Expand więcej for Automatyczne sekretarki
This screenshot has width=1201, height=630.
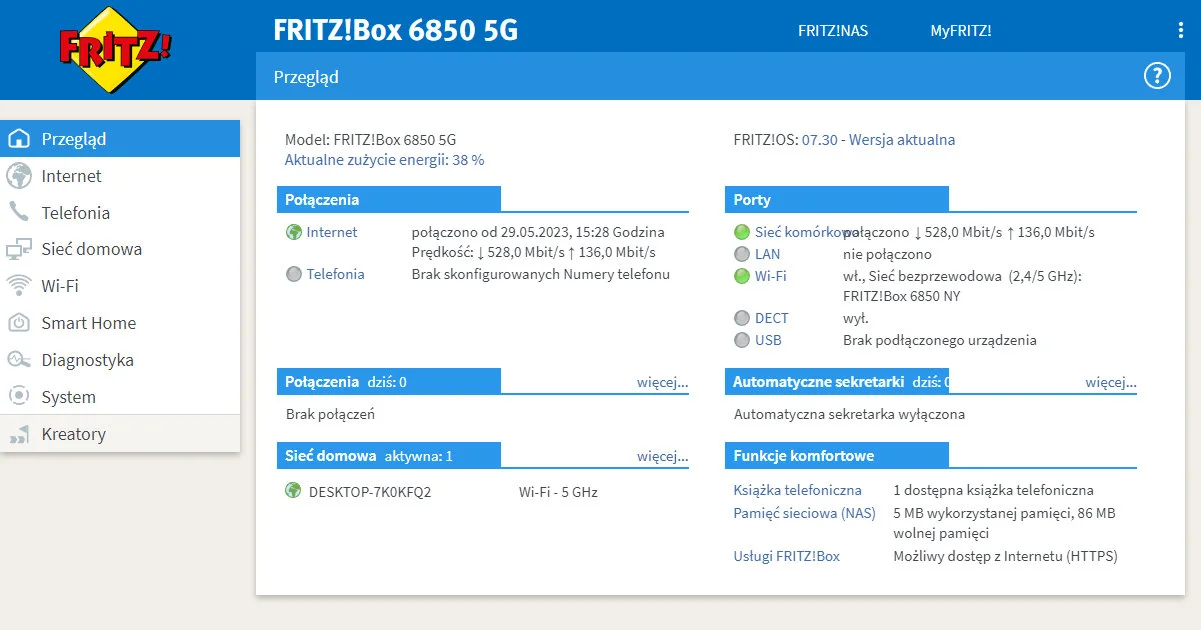[x=1112, y=381]
